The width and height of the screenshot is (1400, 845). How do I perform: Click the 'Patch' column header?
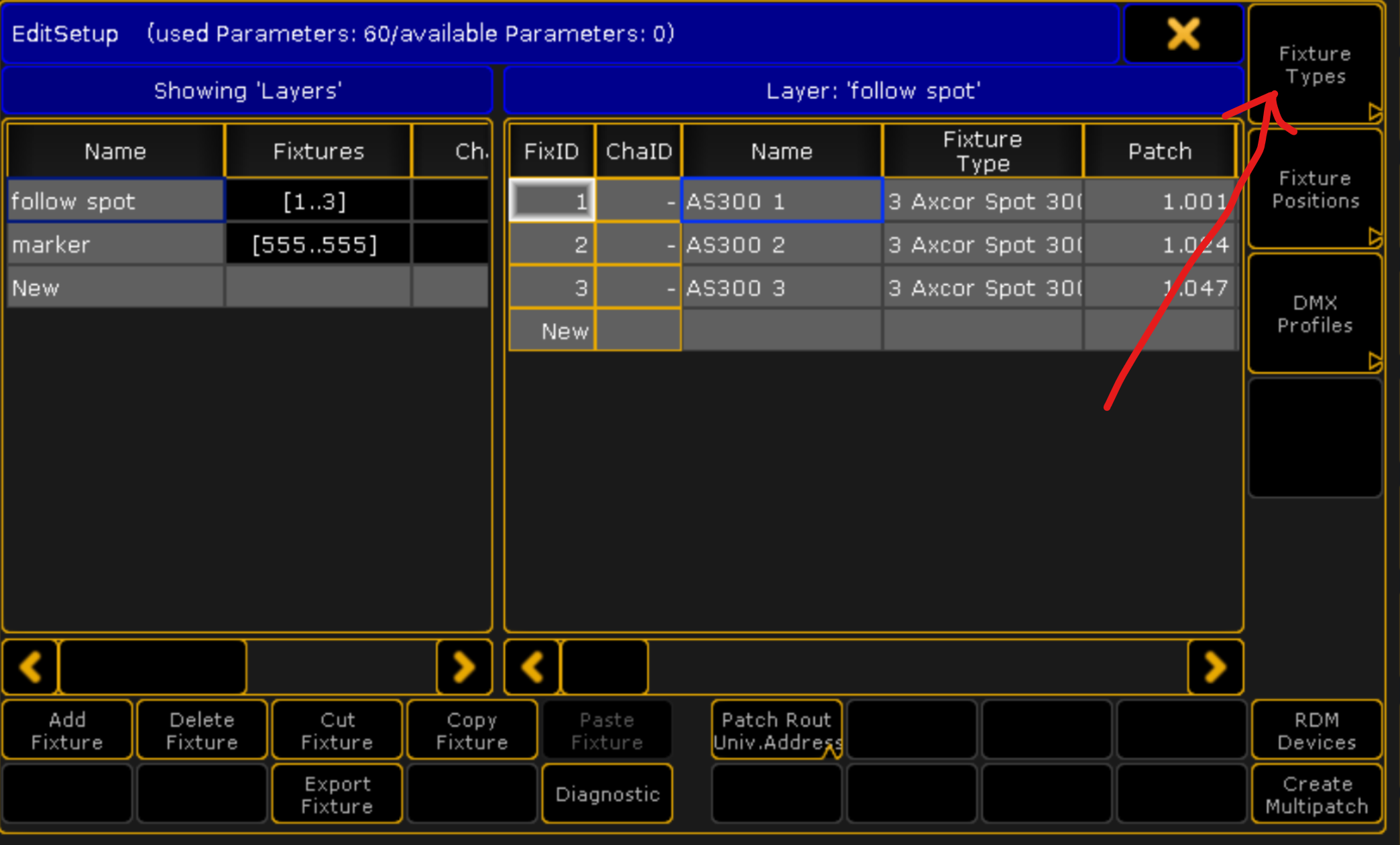[x=1160, y=151]
